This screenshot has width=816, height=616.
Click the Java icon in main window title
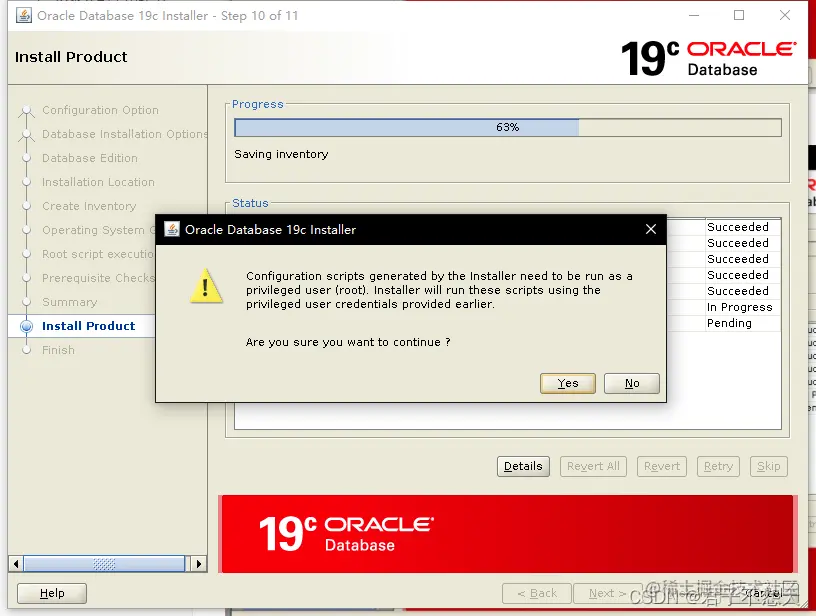click(x=23, y=16)
